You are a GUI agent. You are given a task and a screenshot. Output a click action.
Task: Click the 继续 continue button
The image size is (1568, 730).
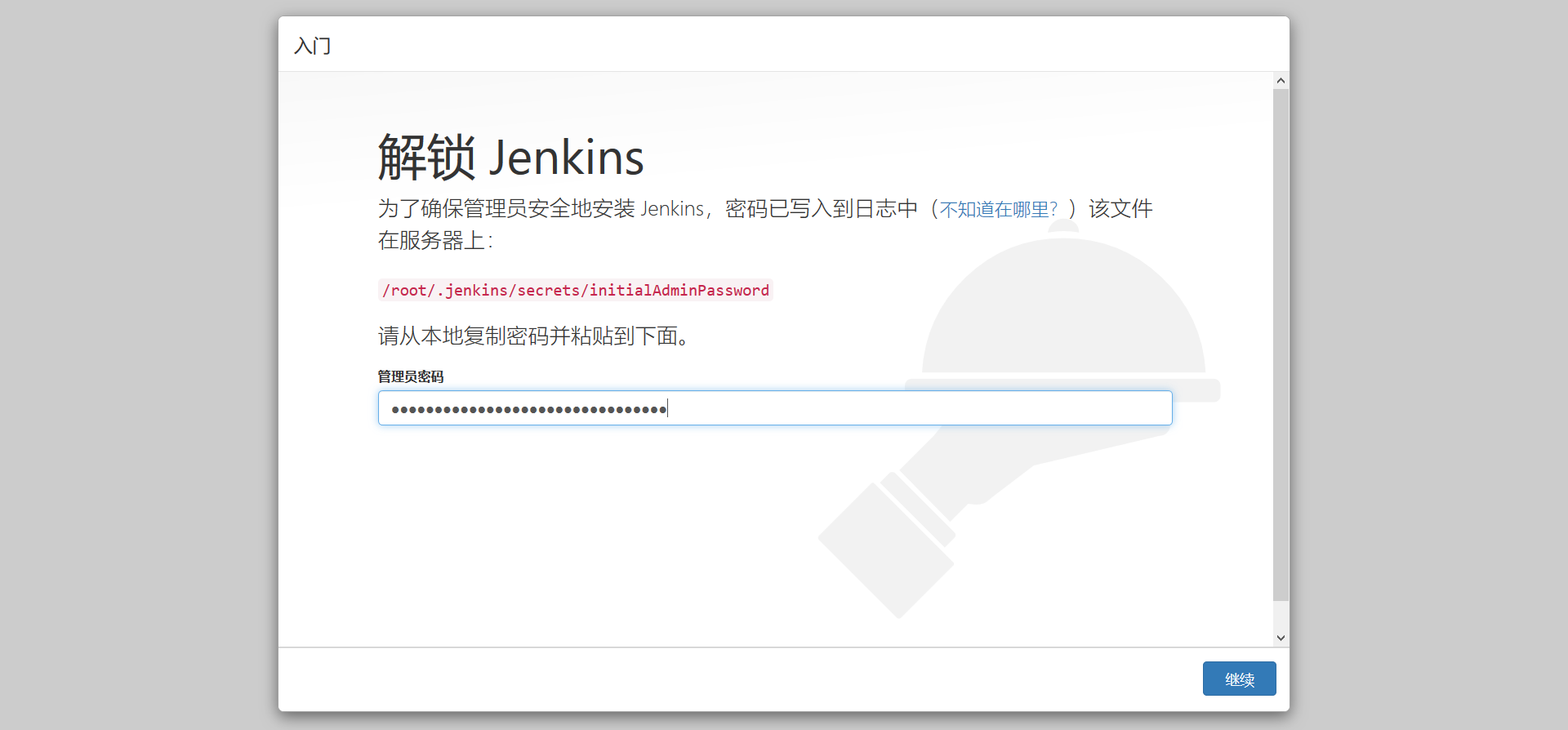coord(1239,679)
